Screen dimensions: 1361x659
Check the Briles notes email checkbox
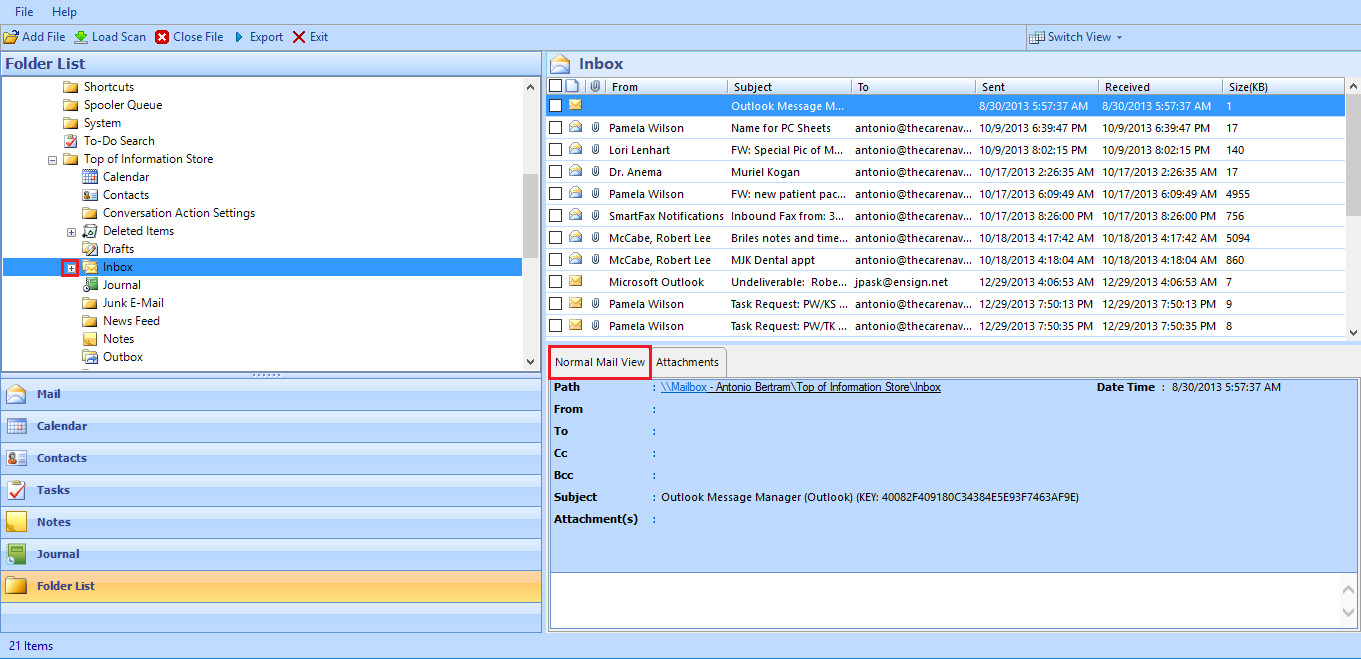pyautogui.click(x=556, y=238)
